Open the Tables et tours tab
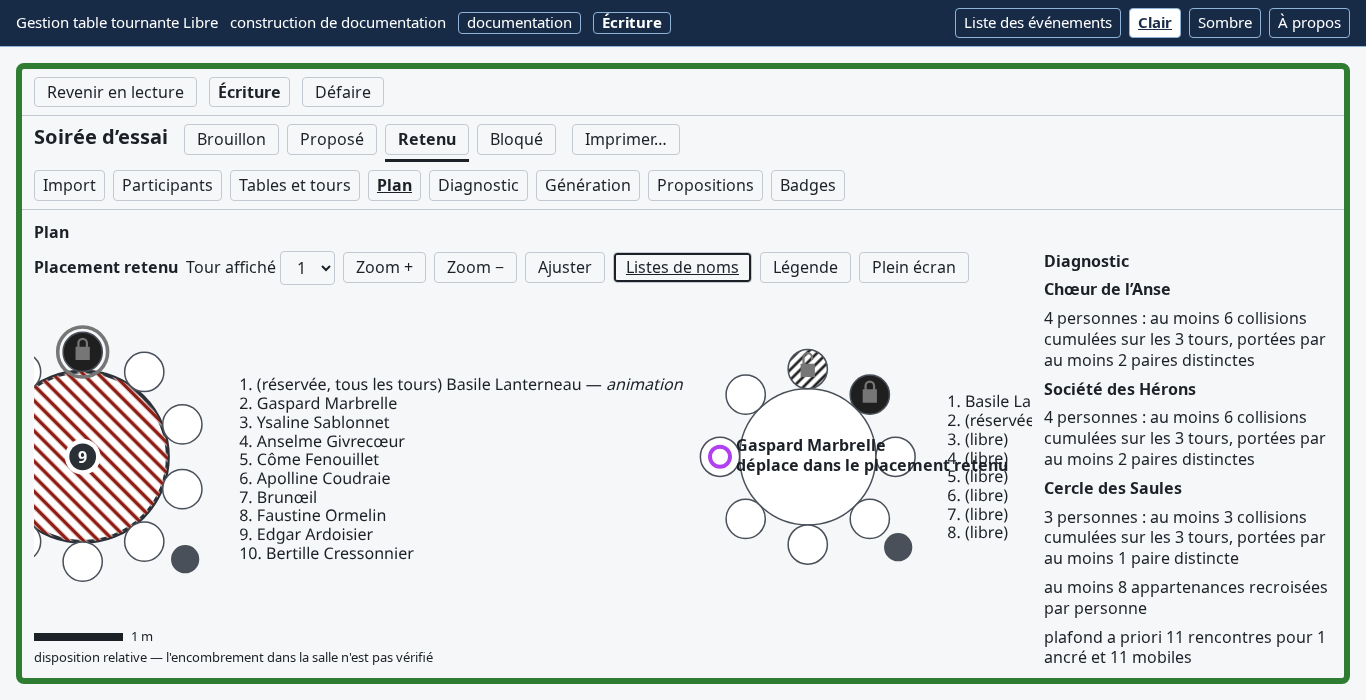 pyautogui.click(x=295, y=186)
